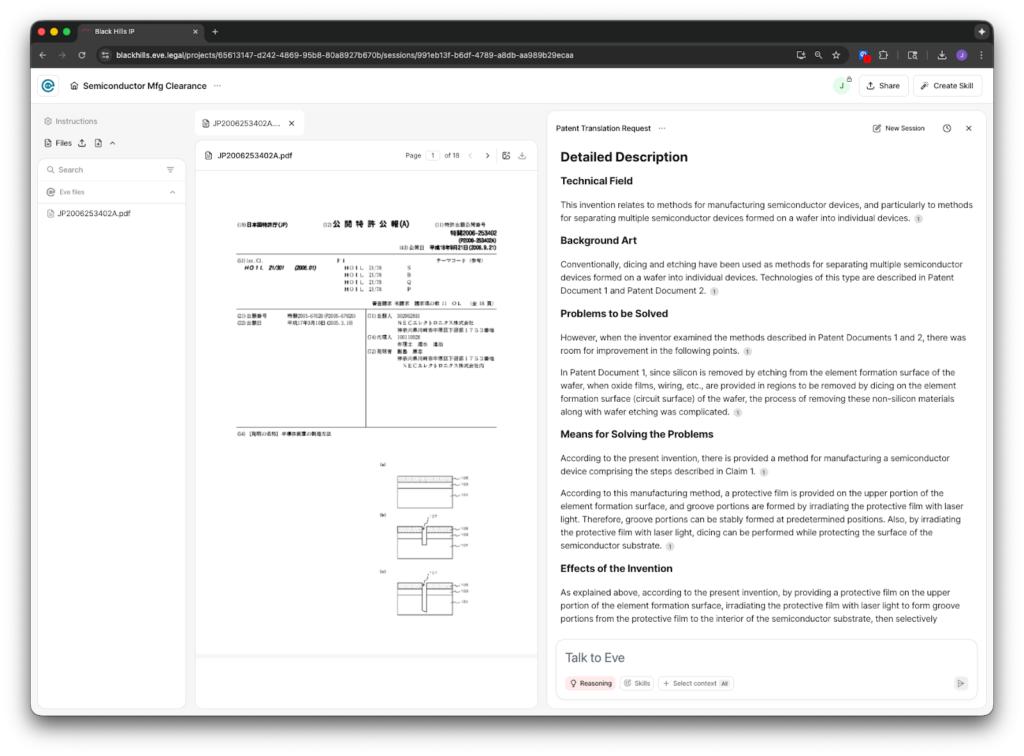Viewport: 1024px width, 756px height.
Task: Open the Skills chip in the chat box
Action: tap(637, 683)
